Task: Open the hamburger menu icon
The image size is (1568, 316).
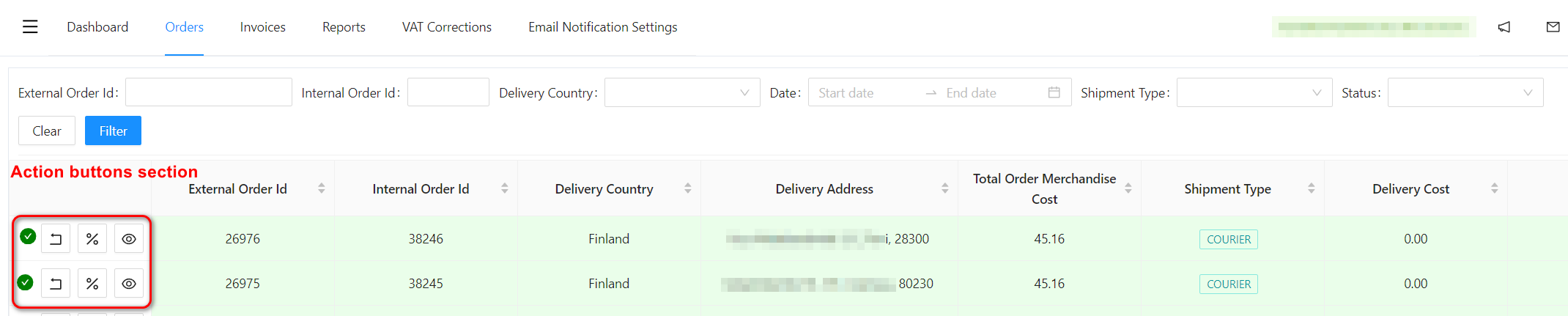Action: 30,27
